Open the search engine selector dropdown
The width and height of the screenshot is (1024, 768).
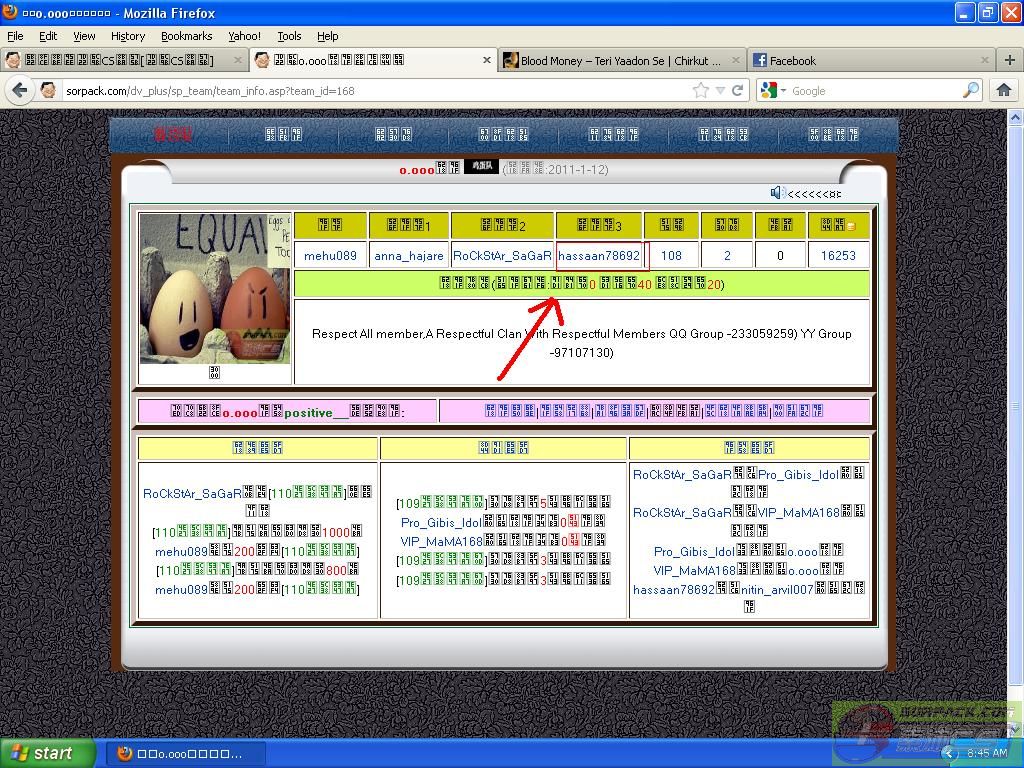pos(773,90)
